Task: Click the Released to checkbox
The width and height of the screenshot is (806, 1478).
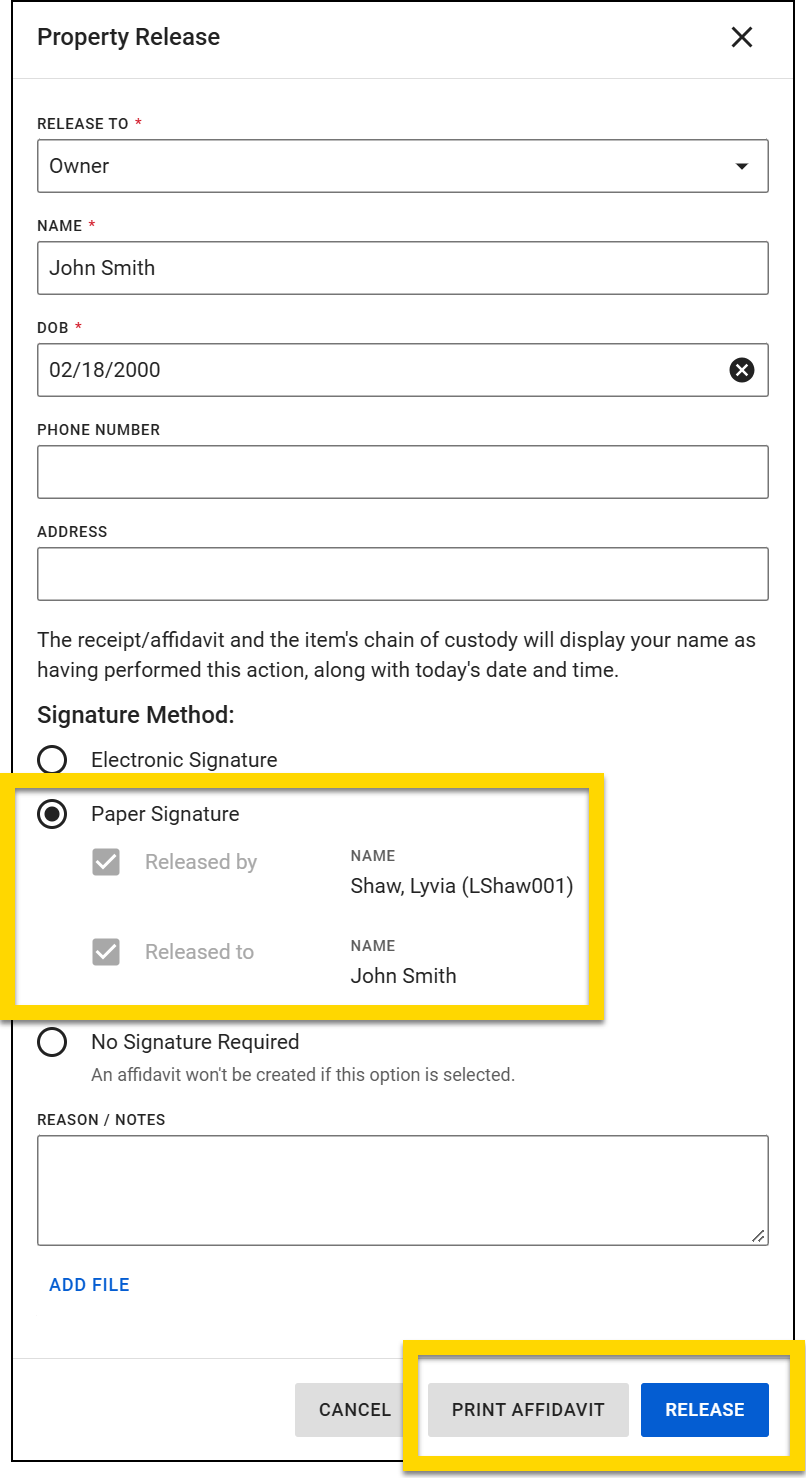Action: click(105, 952)
